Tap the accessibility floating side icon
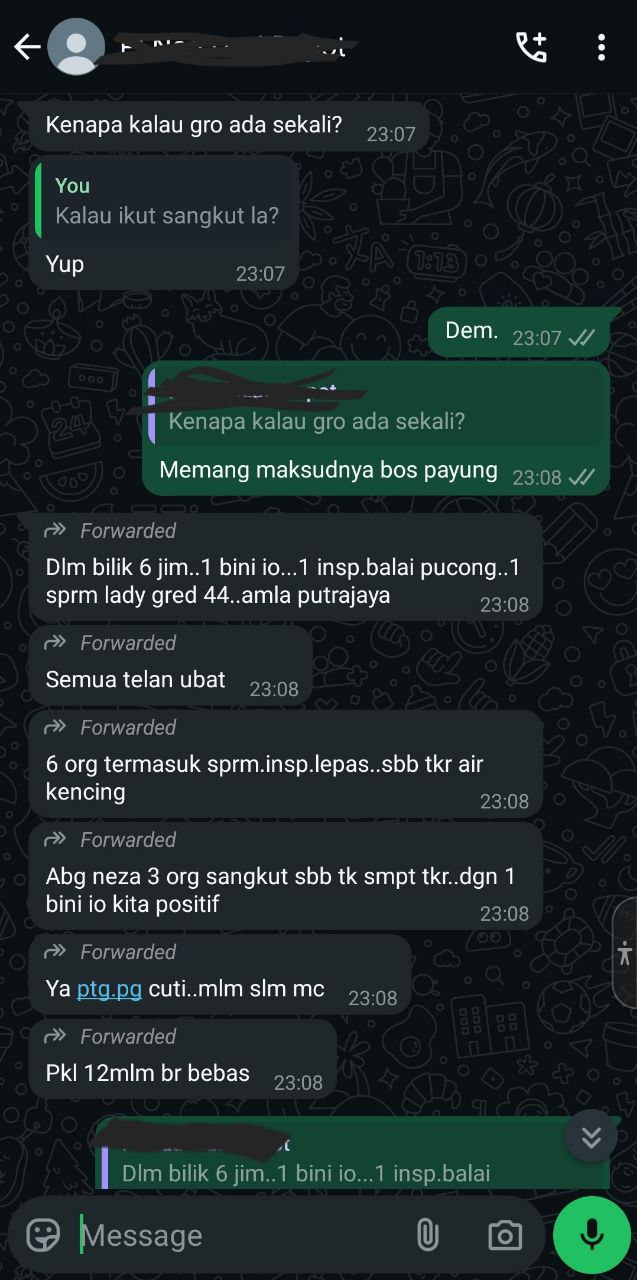 click(625, 953)
